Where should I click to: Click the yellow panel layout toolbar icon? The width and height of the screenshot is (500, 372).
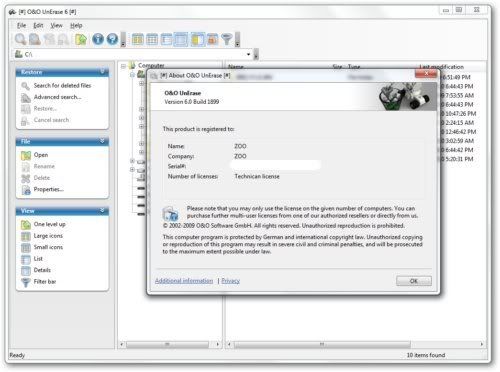(197, 39)
